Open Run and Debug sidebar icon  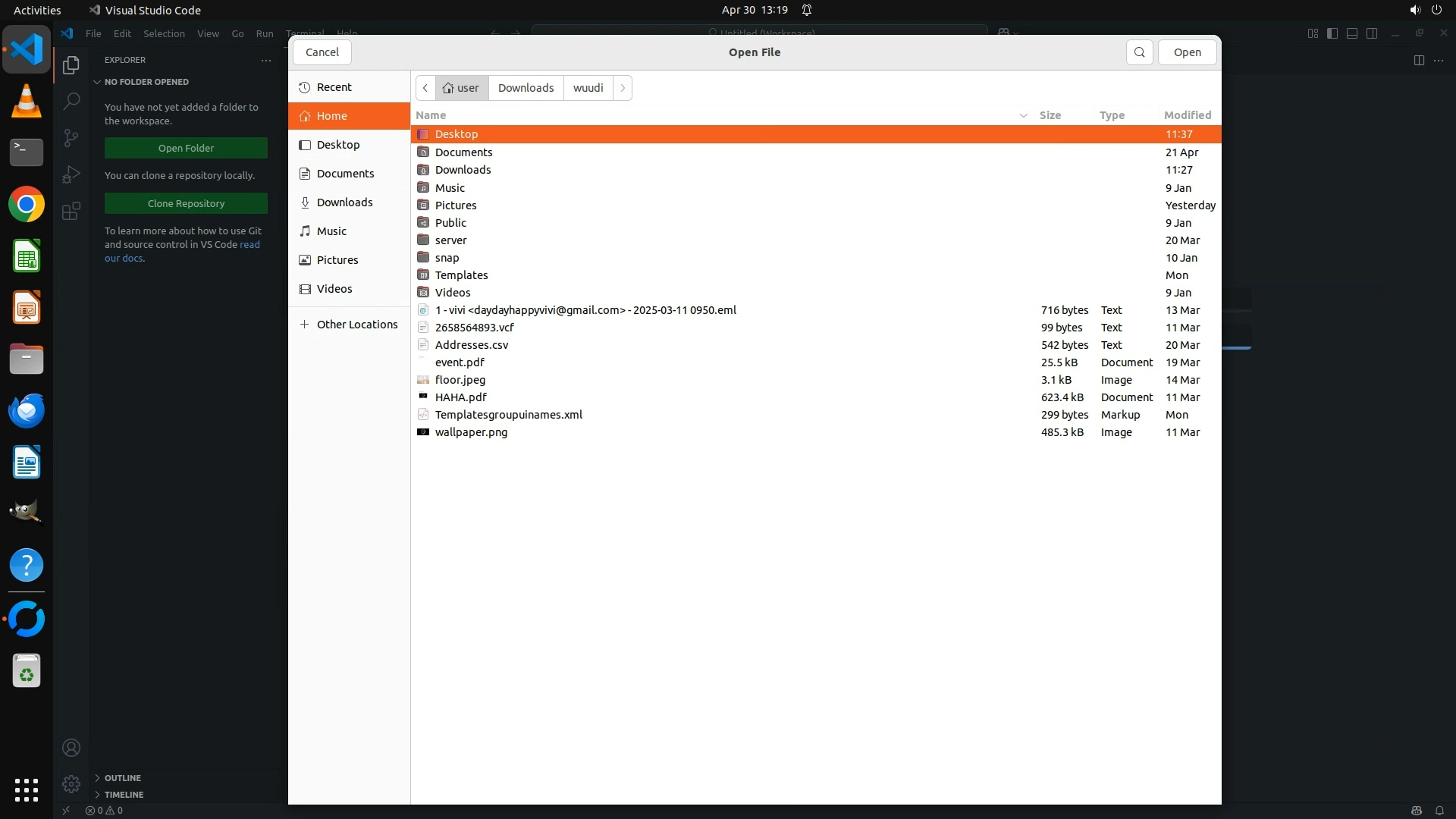pos(71,174)
